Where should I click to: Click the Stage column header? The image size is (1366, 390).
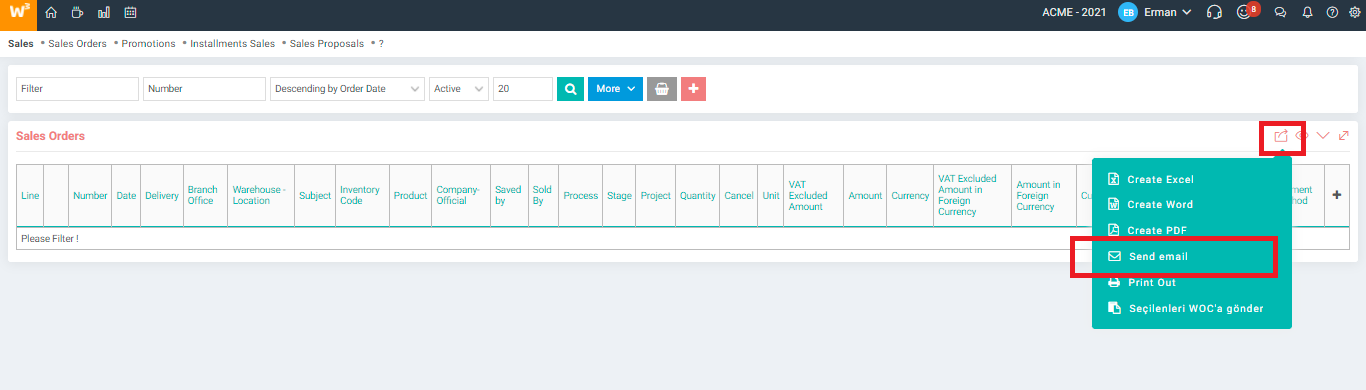coord(620,196)
